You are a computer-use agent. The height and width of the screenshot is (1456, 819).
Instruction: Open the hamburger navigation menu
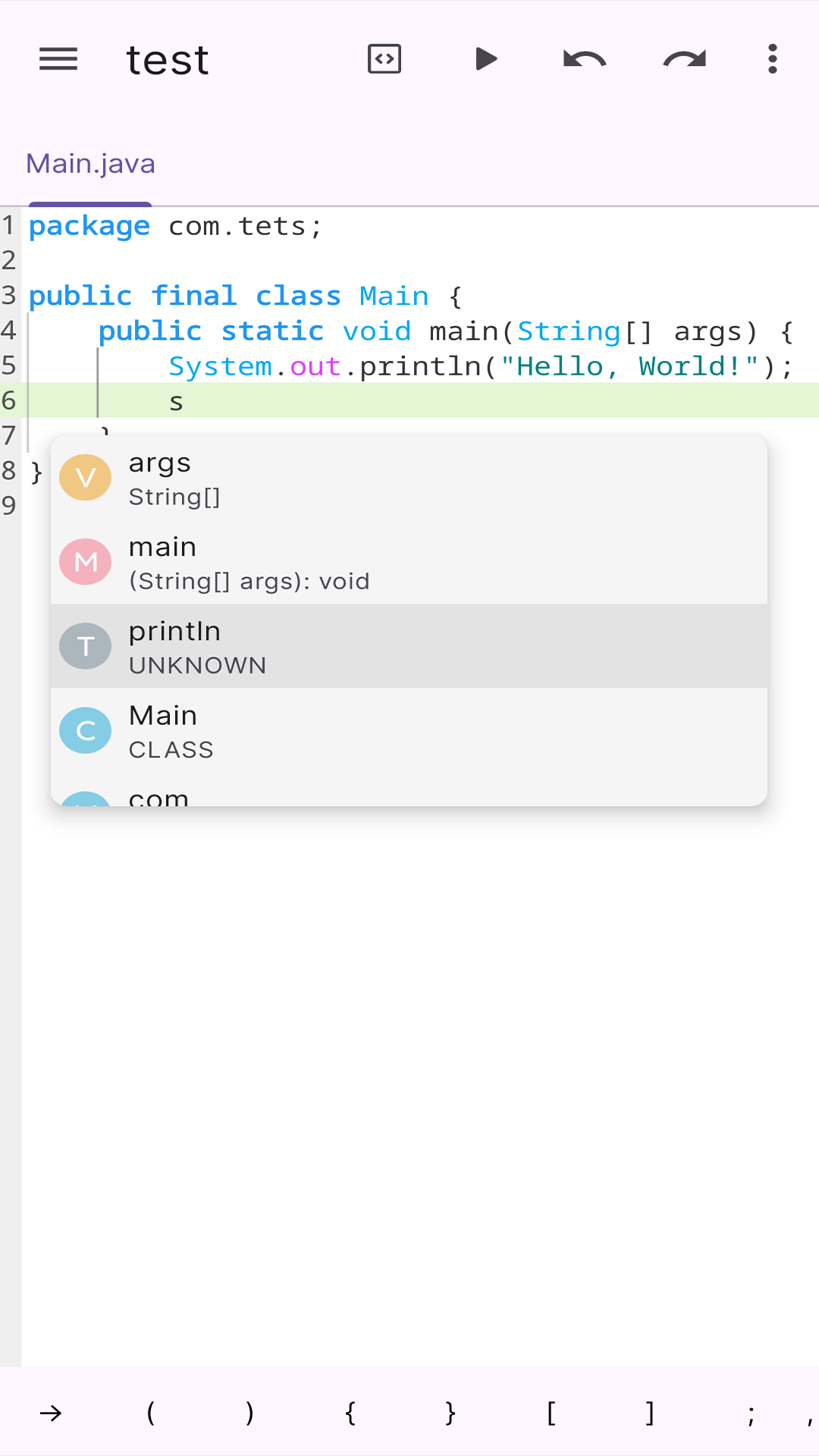58,59
